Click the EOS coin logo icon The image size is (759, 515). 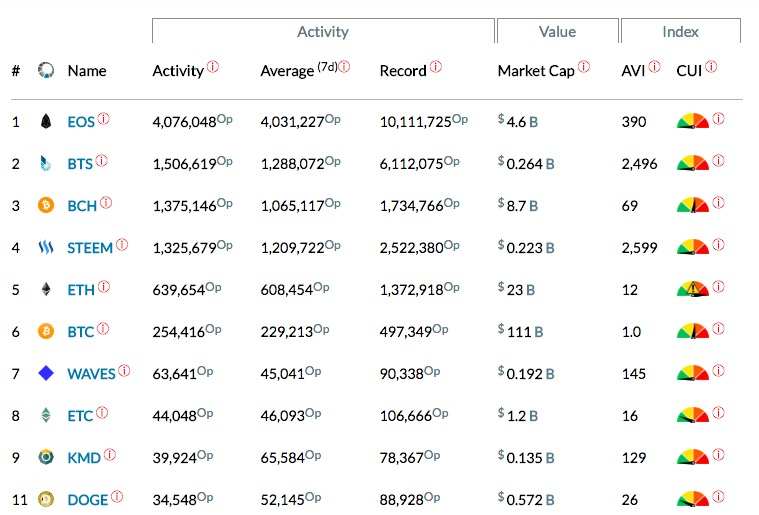click(46, 121)
